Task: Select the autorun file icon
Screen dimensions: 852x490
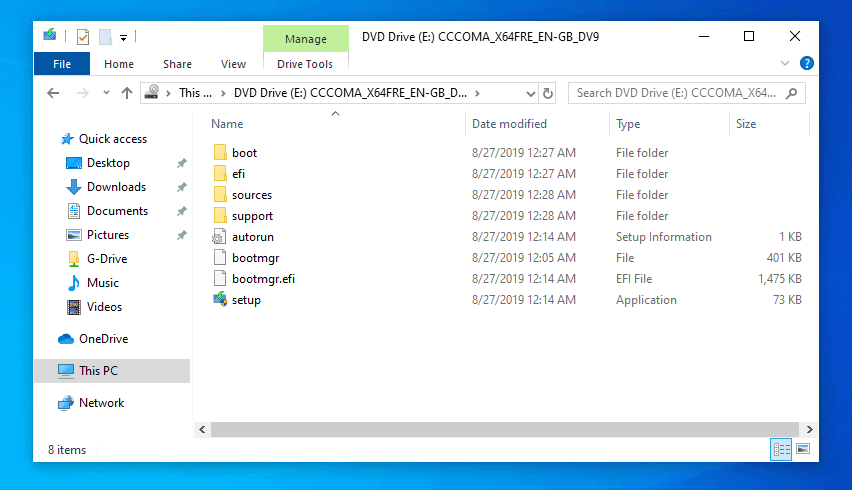Action: [220, 237]
